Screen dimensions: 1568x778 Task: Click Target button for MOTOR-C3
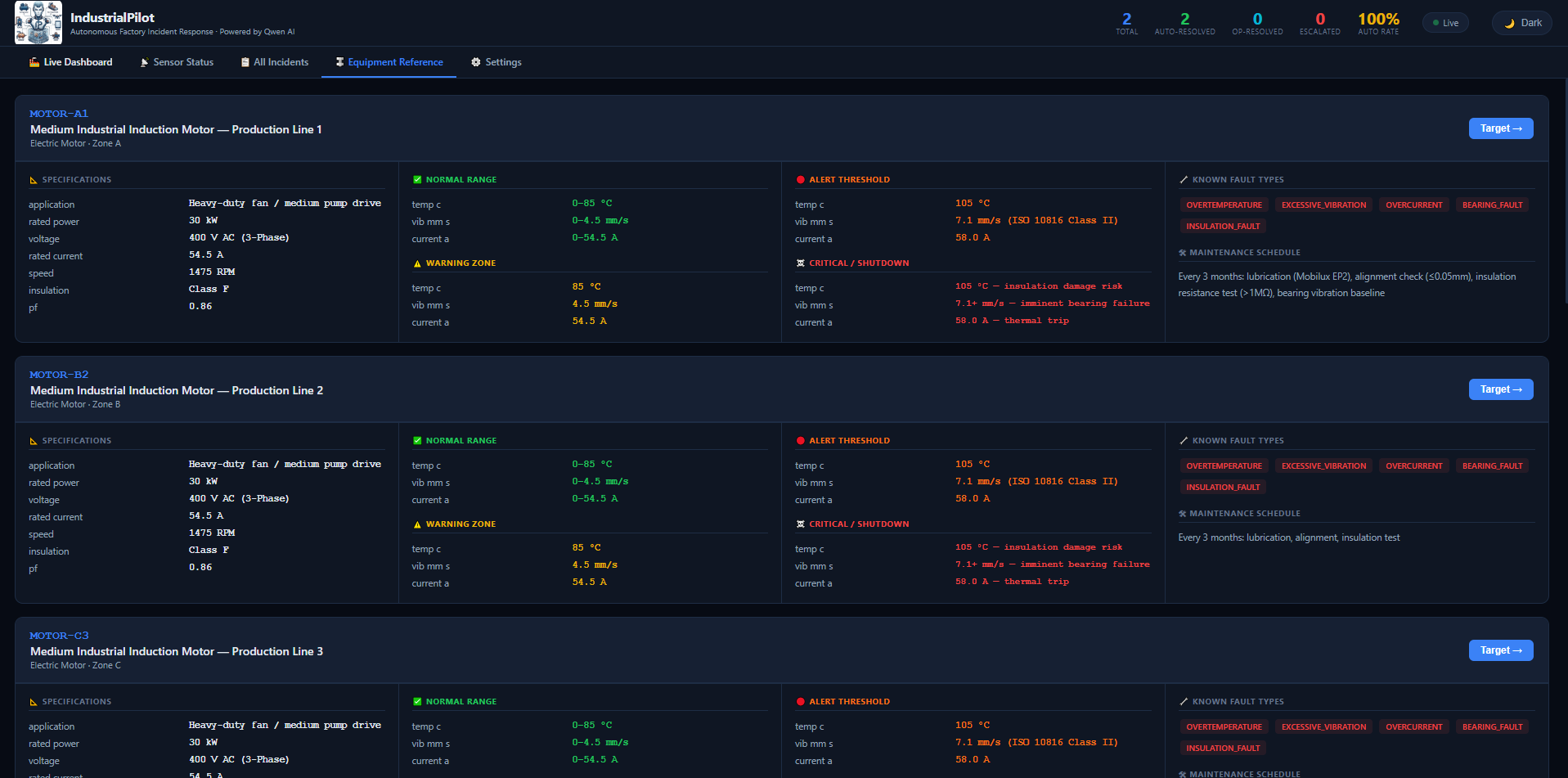point(1501,650)
